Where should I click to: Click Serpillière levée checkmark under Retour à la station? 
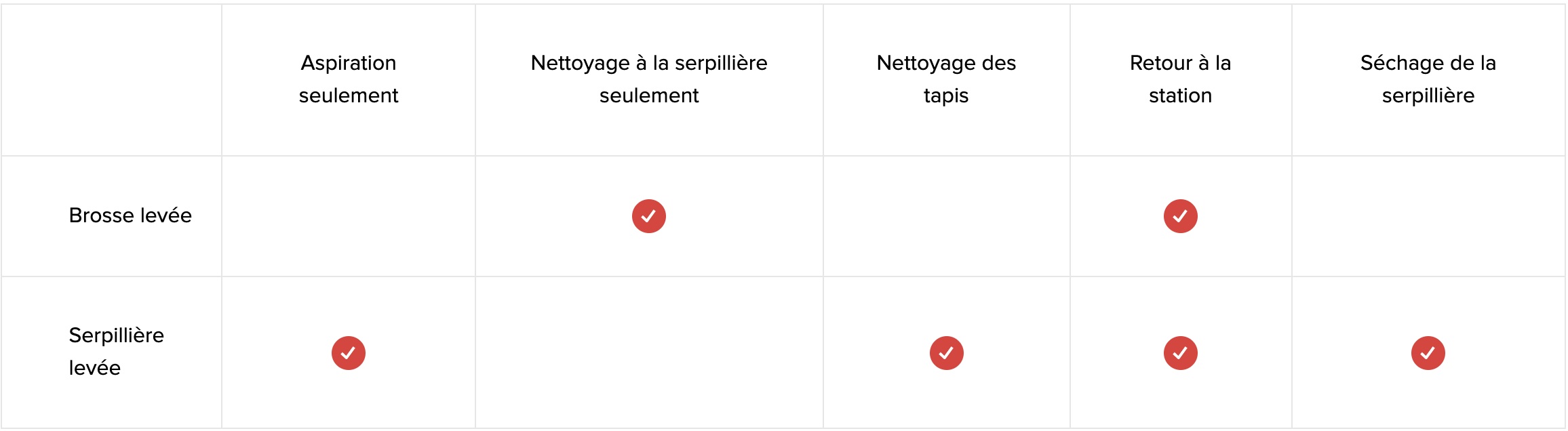click(x=1180, y=353)
